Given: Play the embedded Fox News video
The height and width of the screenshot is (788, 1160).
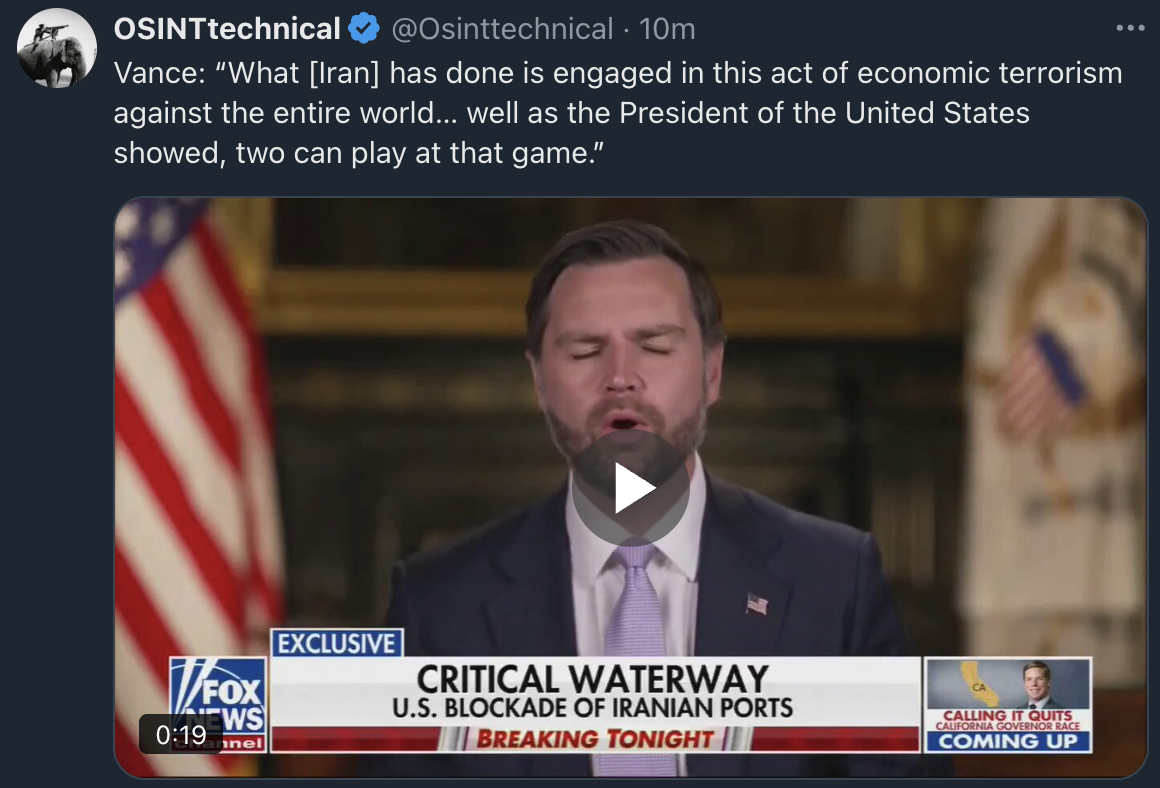Looking at the screenshot, I should click(630, 488).
